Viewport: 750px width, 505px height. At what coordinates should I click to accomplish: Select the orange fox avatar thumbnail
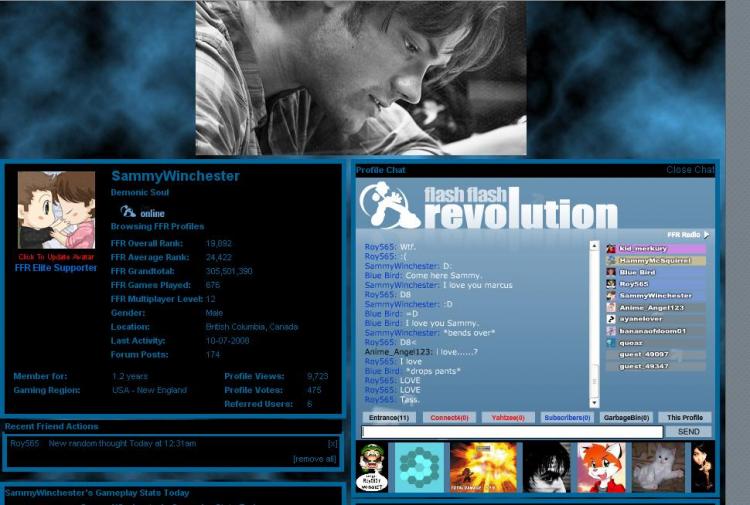tap(601, 467)
